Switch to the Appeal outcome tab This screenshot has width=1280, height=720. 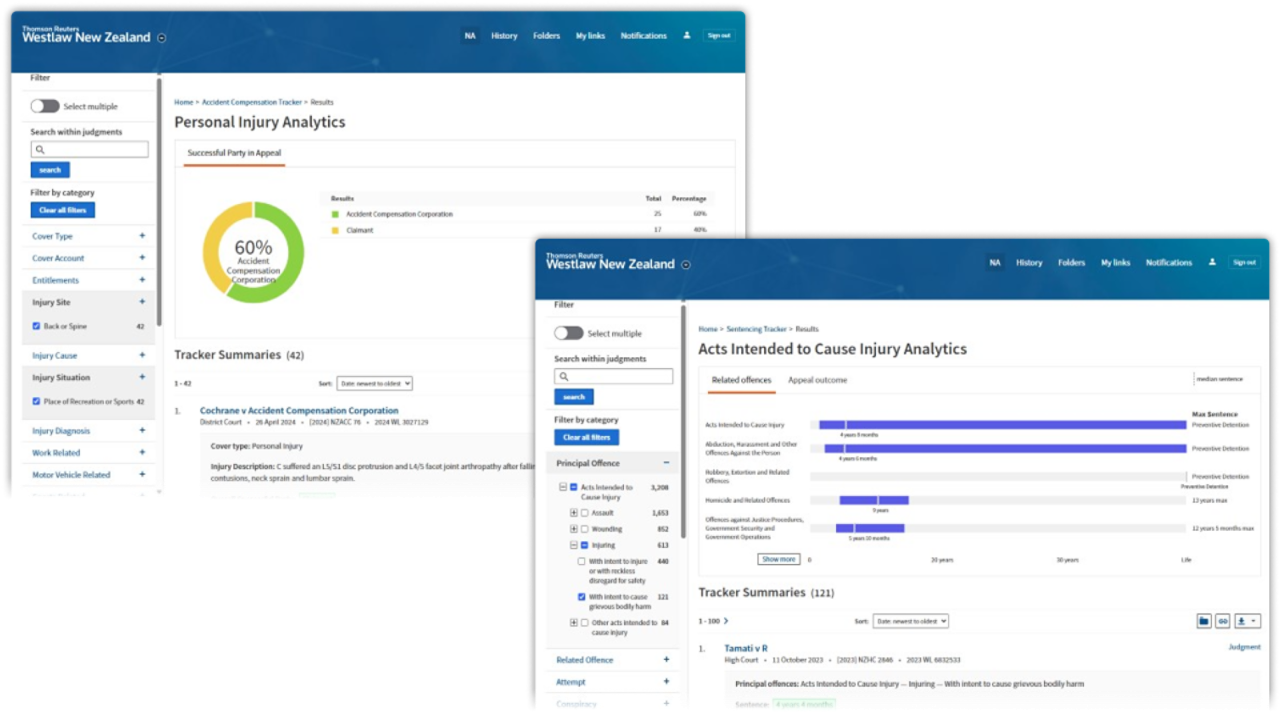coord(817,380)
